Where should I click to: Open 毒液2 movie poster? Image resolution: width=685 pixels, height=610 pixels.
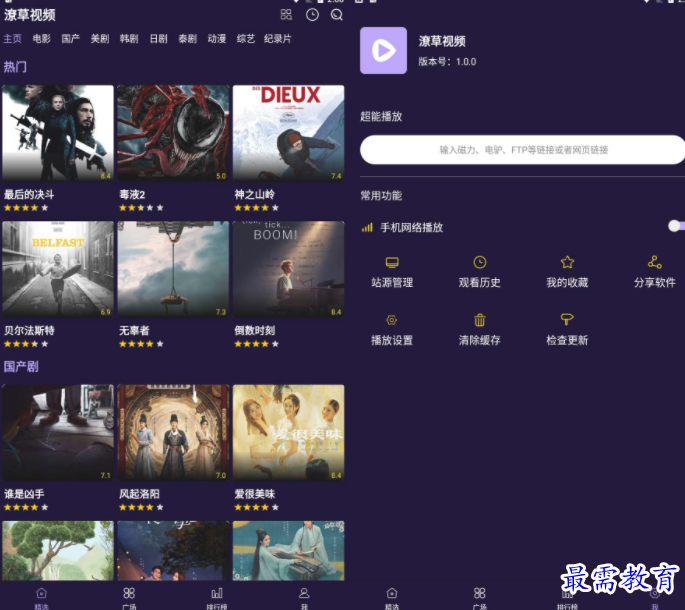coord(173,133)
